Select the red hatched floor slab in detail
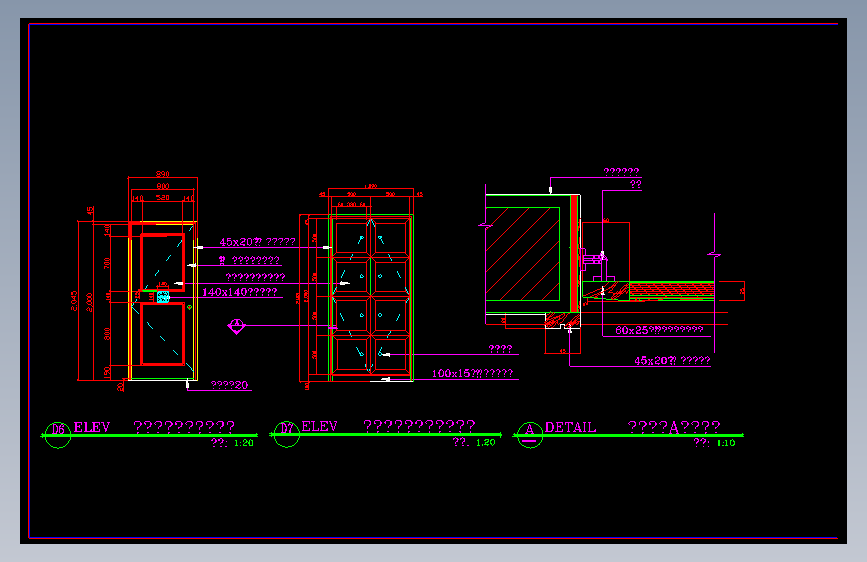 (x=672, y=289)
